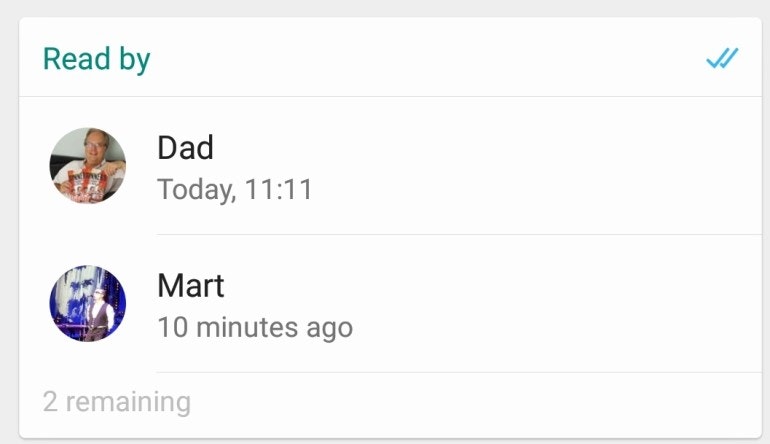
Task: Click blank header area beside "Read by"
Action: tap(420, 59)
